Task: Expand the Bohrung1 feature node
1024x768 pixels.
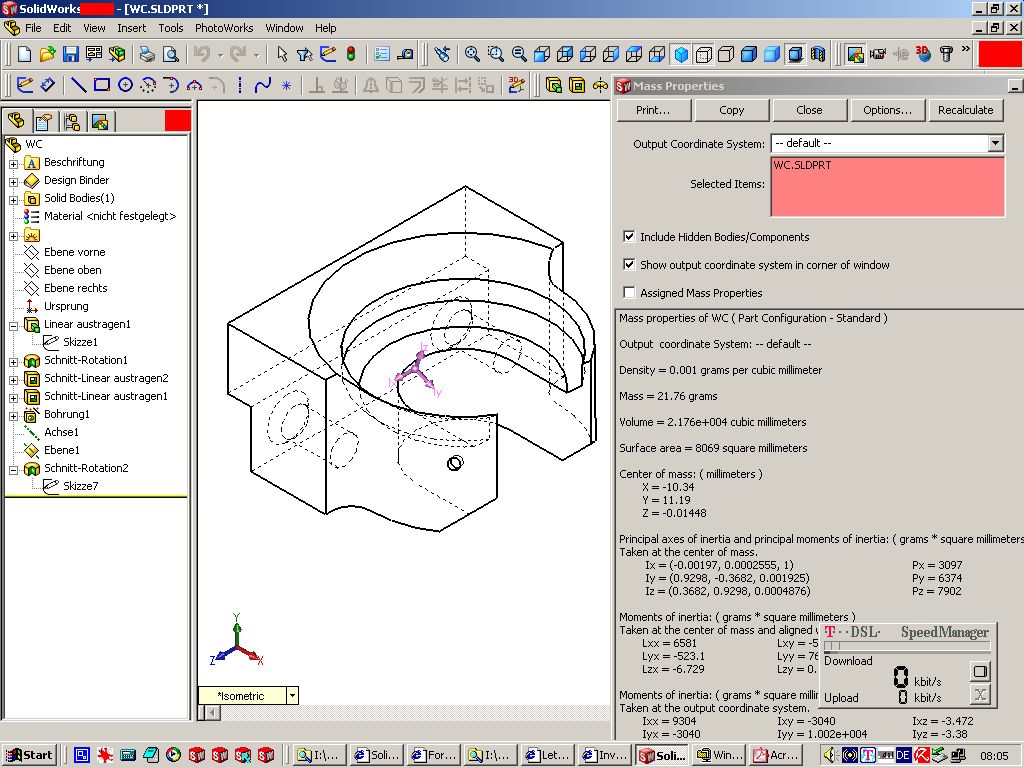Action: coord(14,414)
